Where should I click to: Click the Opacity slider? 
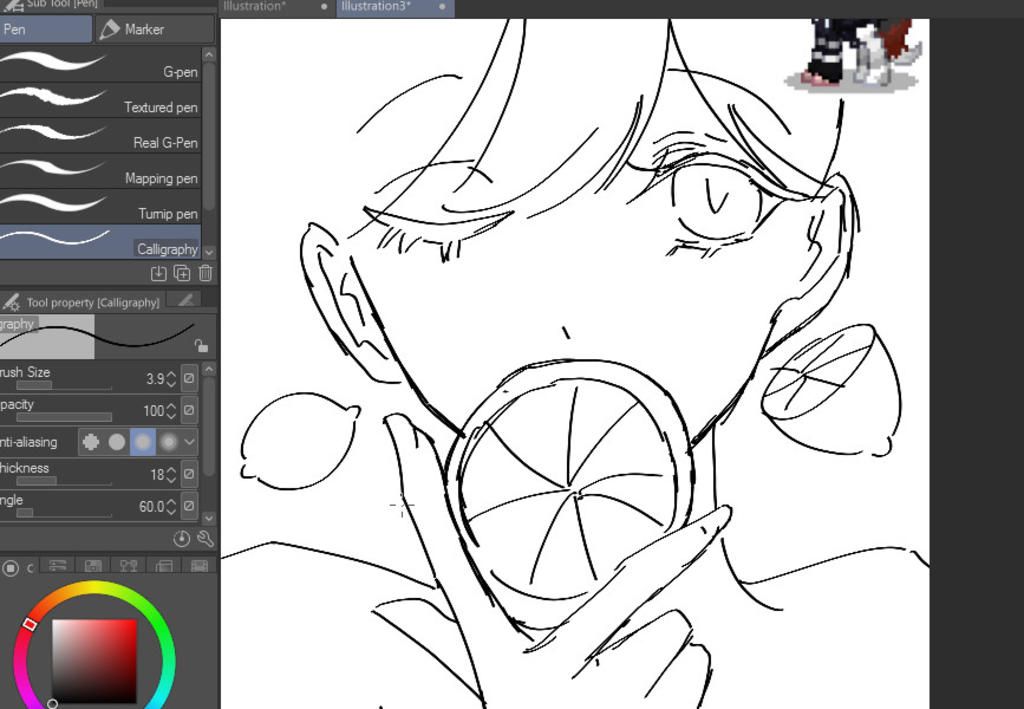(x=63, y=417)
